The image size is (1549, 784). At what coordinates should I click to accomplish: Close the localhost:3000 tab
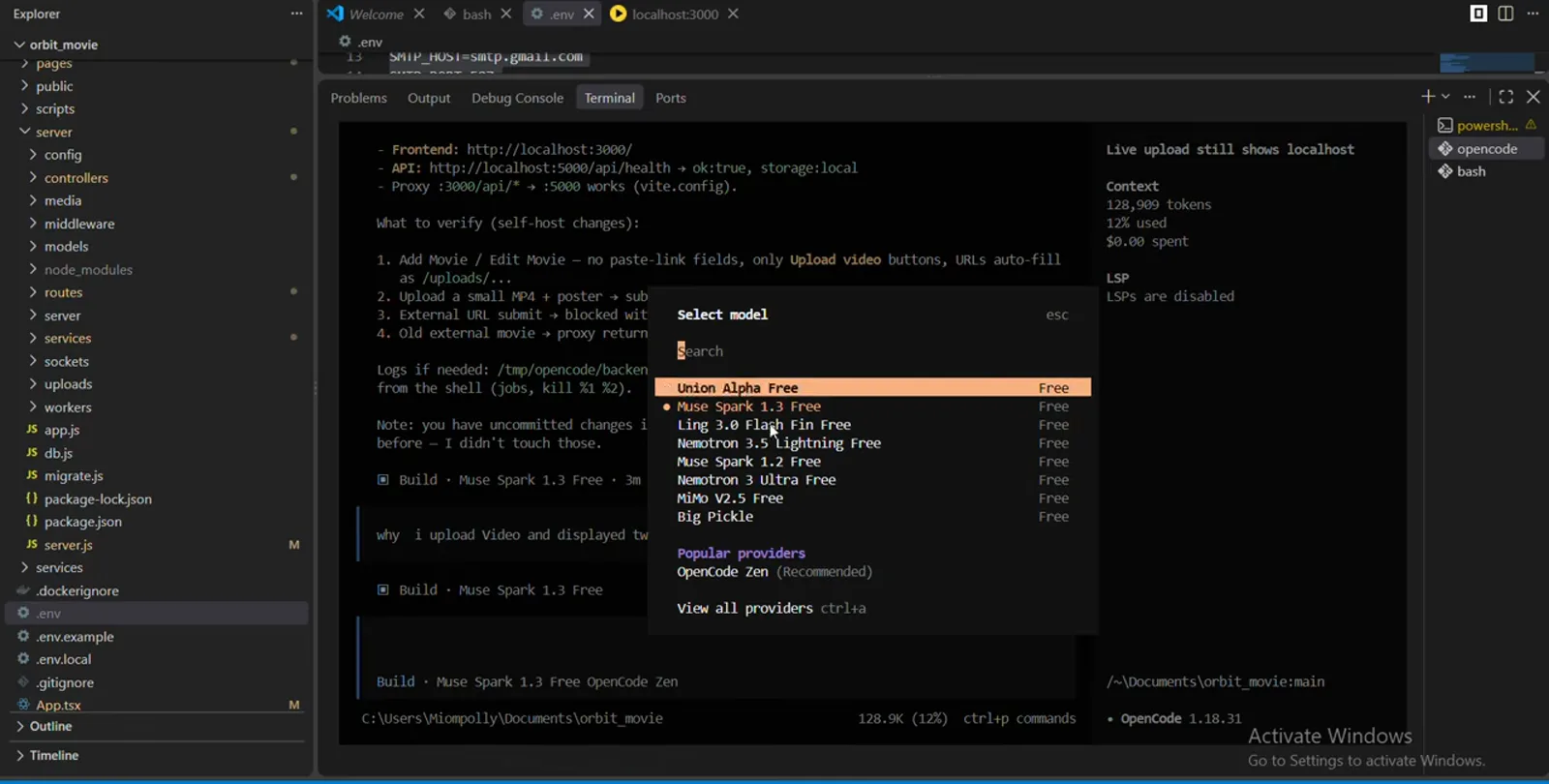(733, 14)
